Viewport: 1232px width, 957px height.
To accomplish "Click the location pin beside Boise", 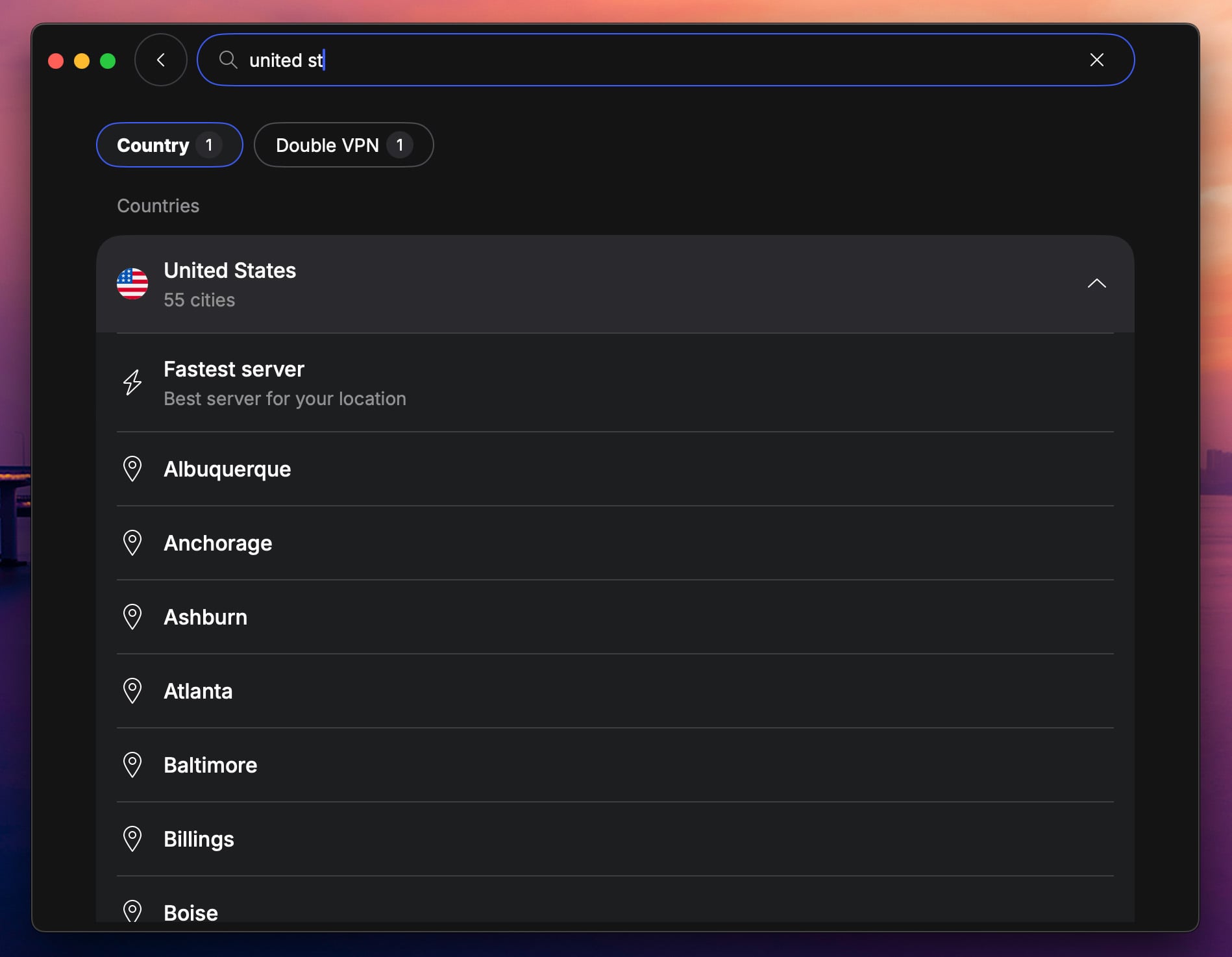I will tap(132, 911).
